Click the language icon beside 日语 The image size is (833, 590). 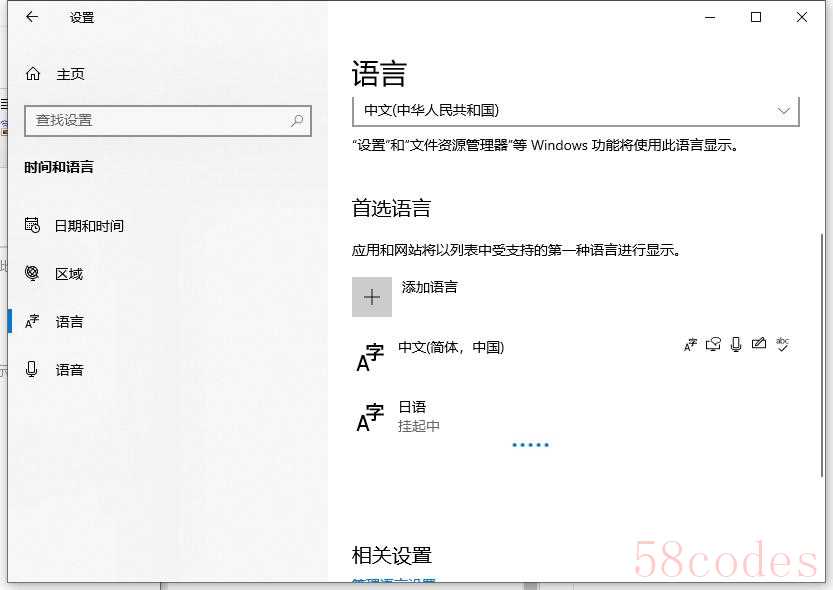pos(370,417)
